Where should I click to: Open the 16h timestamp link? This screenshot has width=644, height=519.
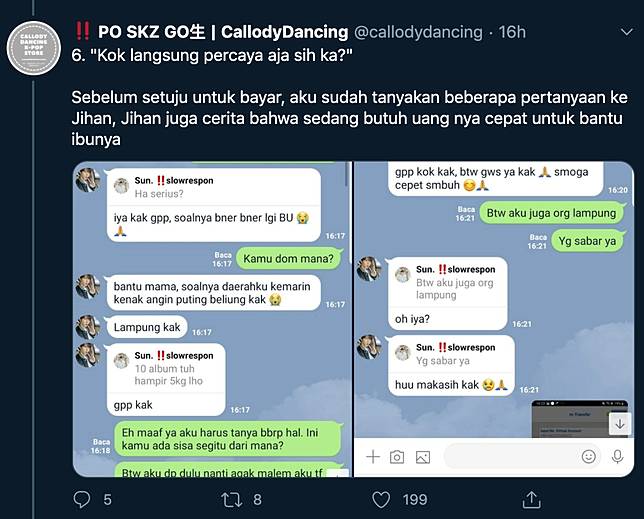pos(512,32)
